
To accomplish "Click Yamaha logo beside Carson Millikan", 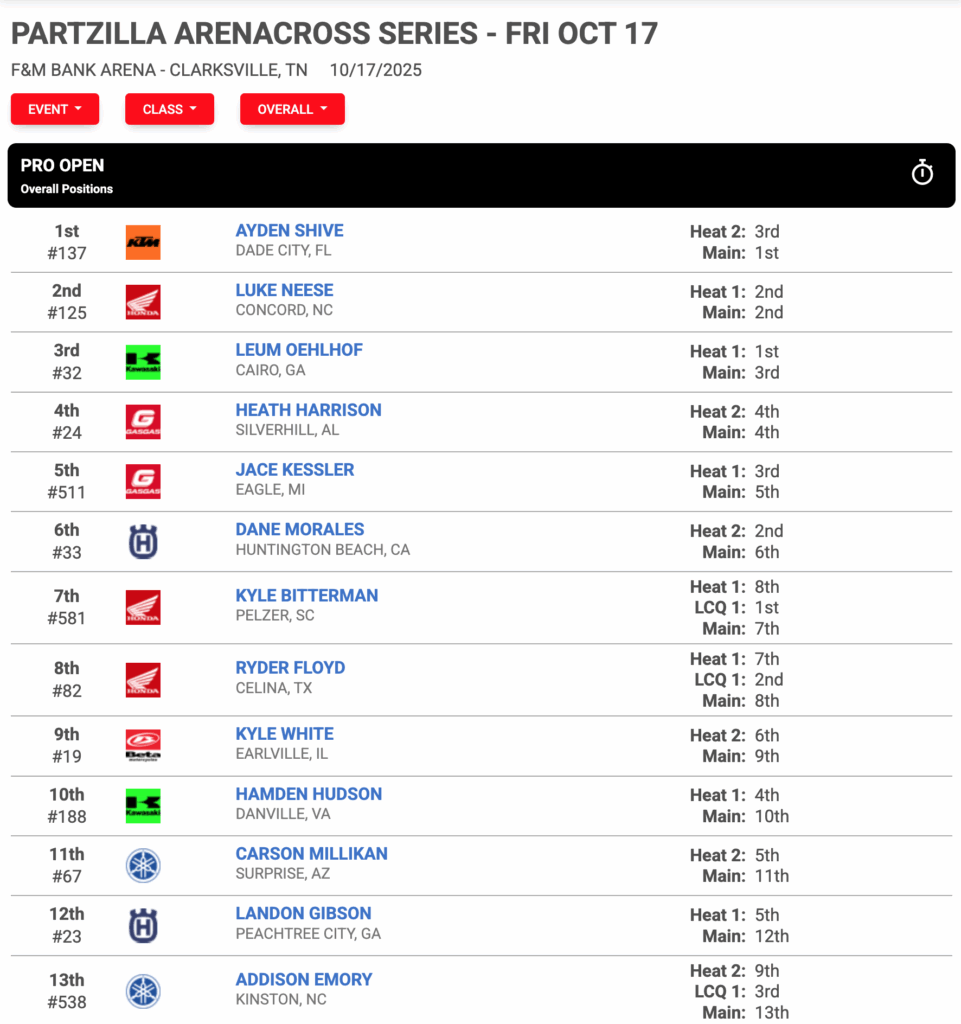I will pos(143,865).
